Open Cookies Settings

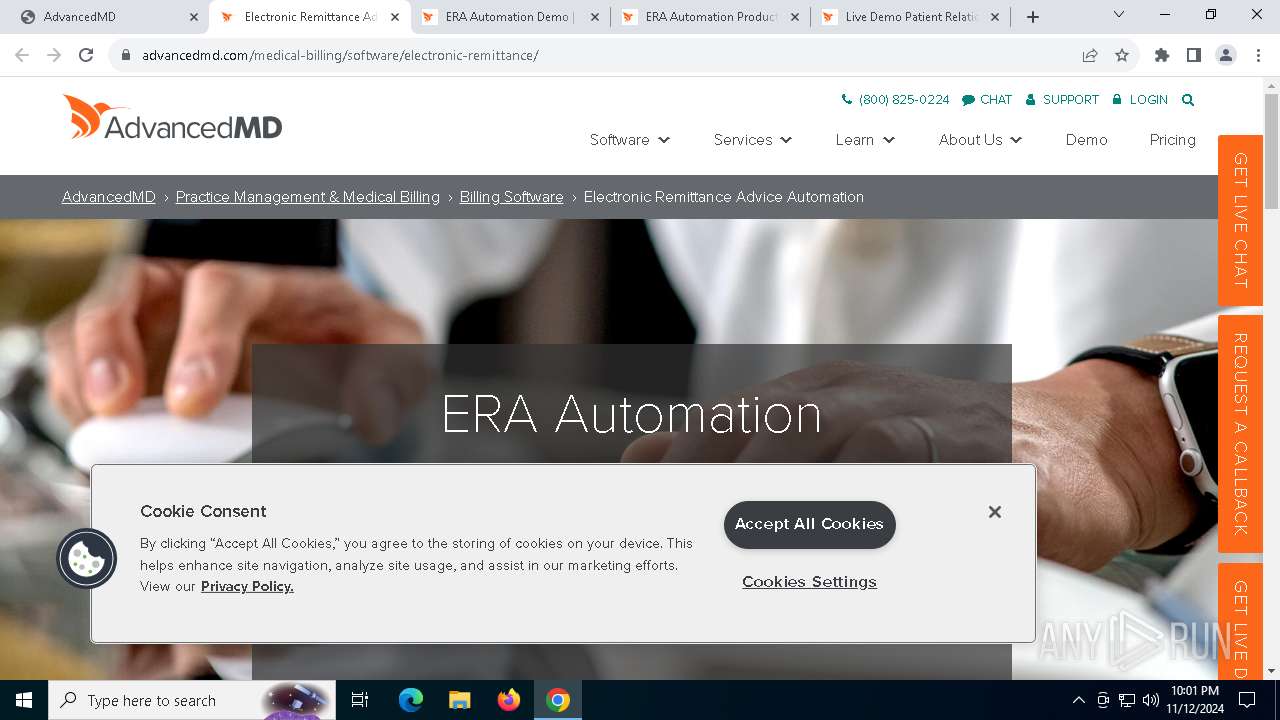coord(809,582)
